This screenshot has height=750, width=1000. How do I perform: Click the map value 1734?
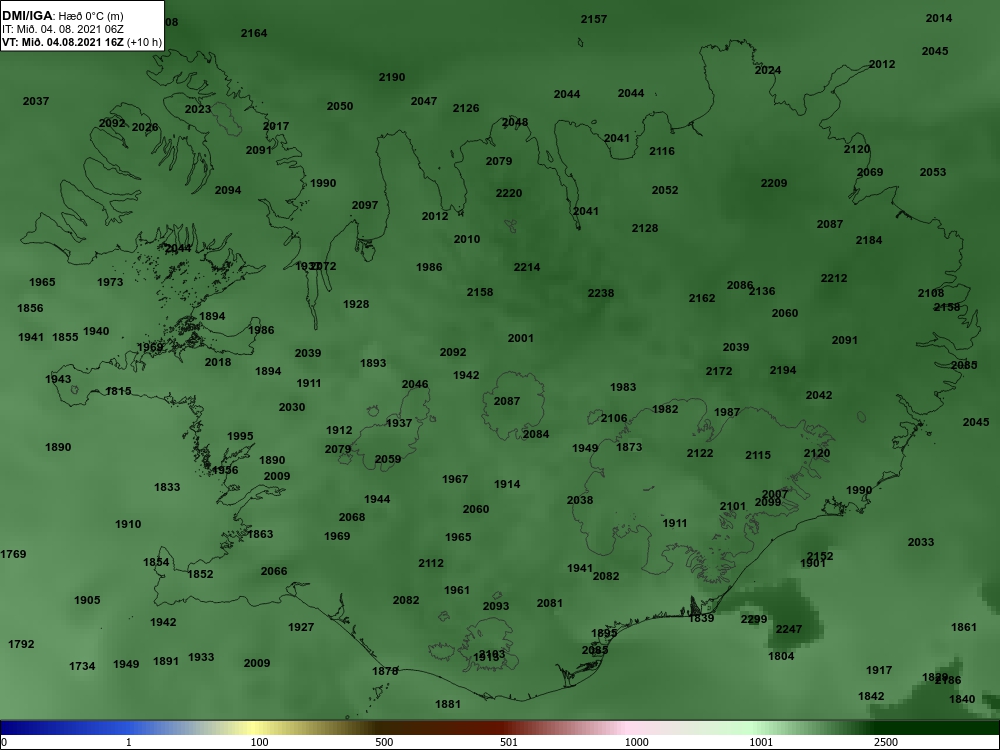tap(82, 666)
